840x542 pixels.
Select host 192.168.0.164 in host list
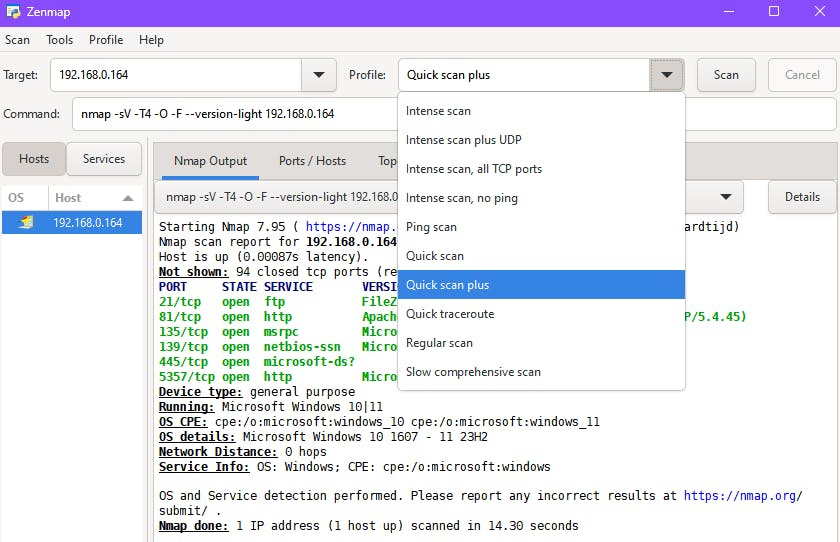[72, 222]
